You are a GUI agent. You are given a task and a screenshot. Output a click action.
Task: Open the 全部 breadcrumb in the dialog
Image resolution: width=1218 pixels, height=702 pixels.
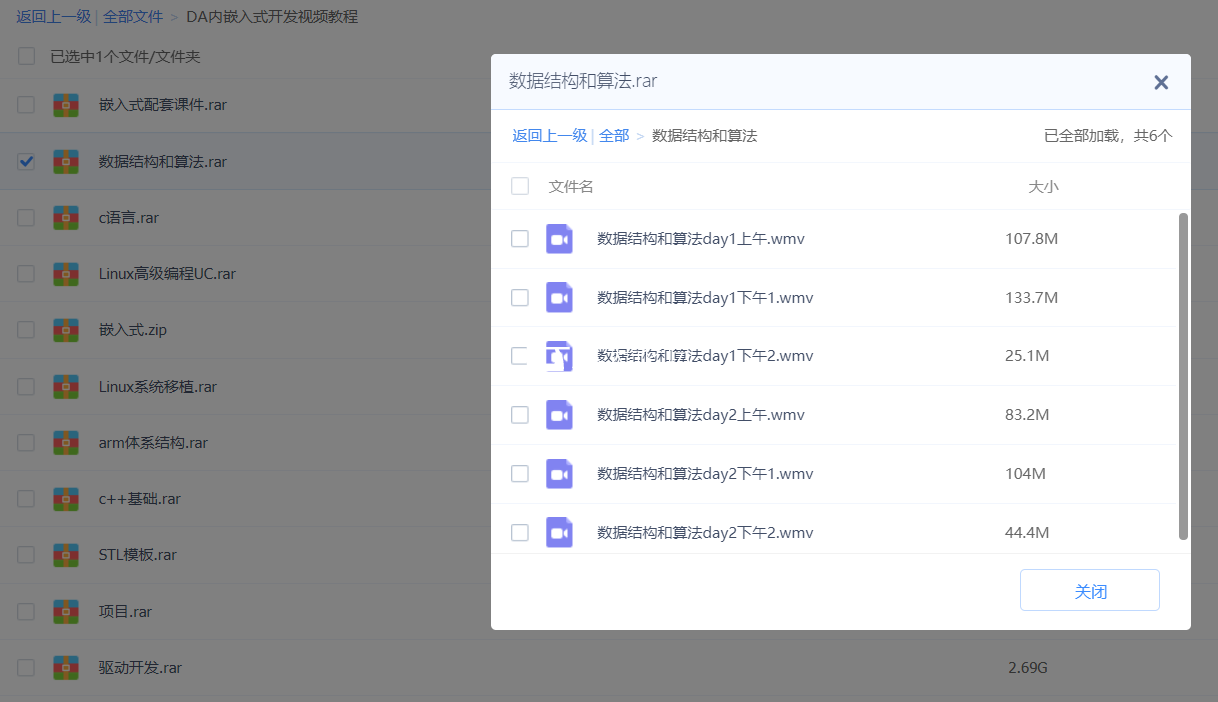point(614,135)
